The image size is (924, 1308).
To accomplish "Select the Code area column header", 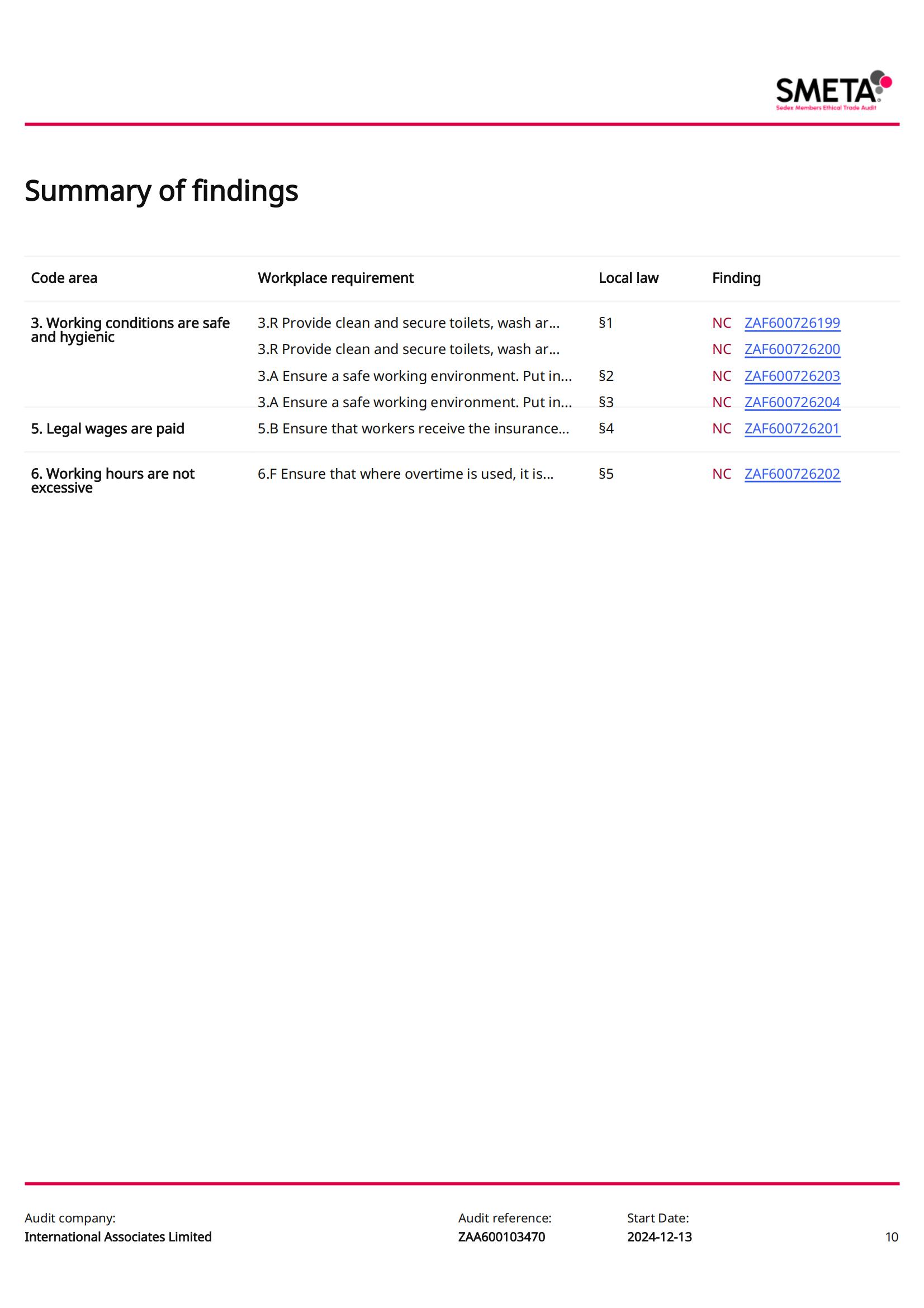I will [64, 278].
